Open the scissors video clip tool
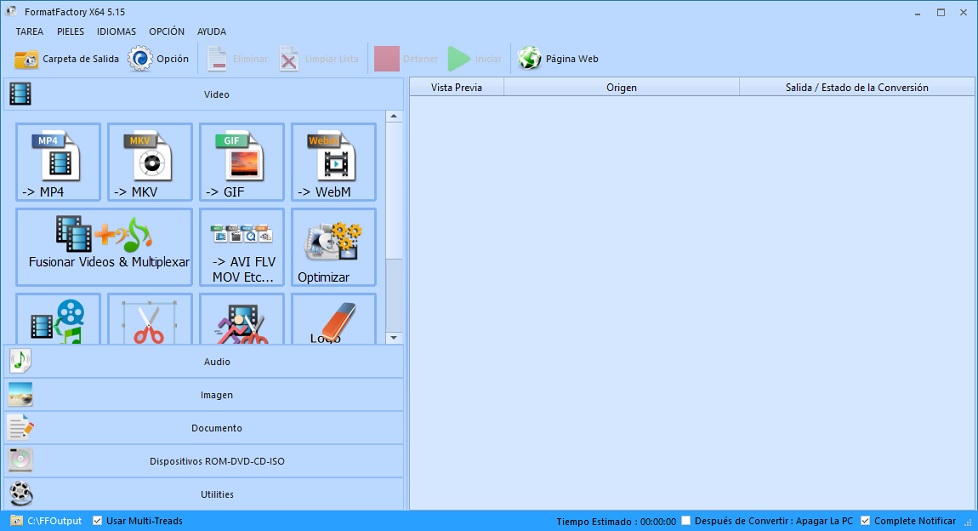978x531 pixels. click(150, 319)
